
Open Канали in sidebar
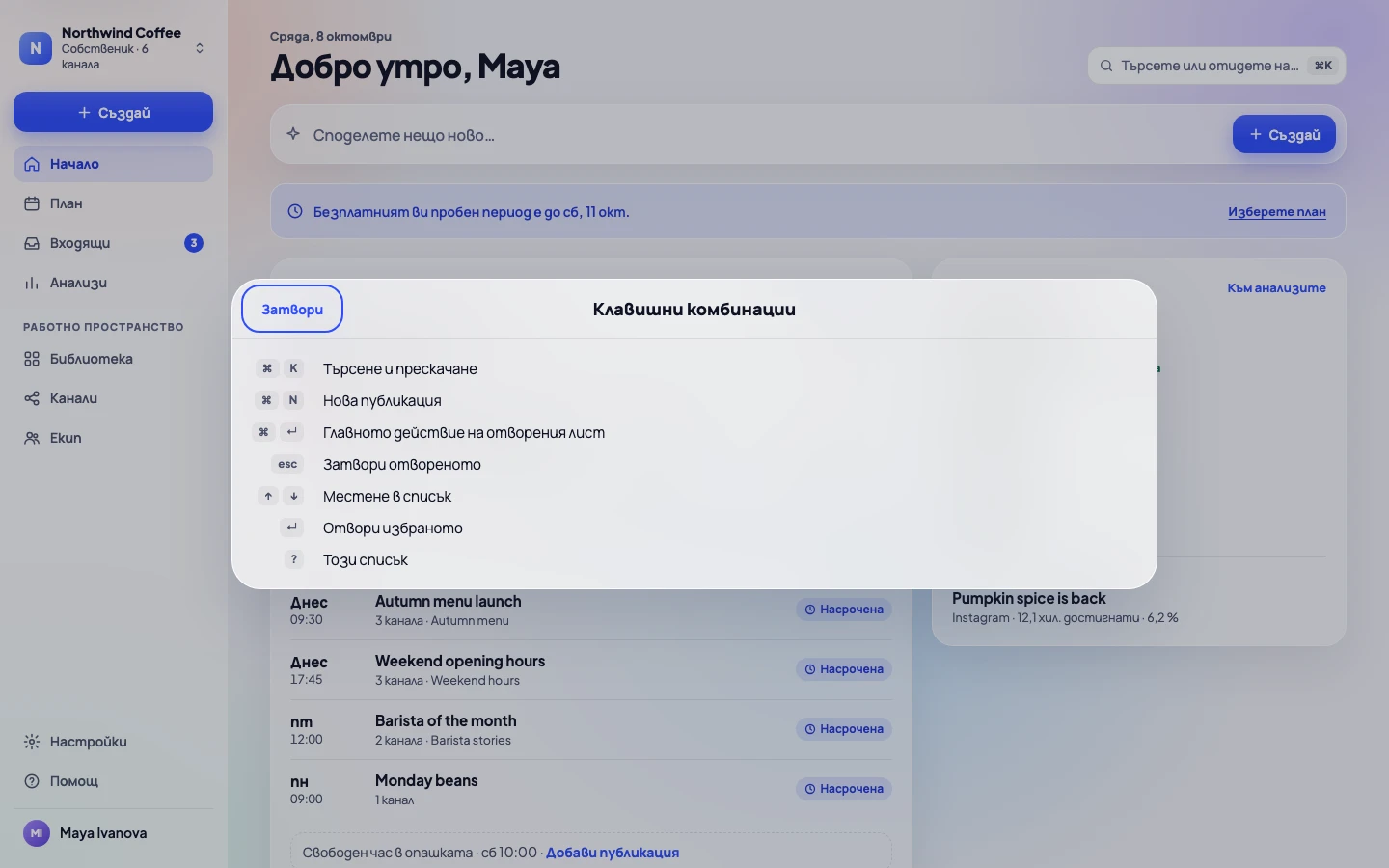pyautogui.click(x=113, y=398)
